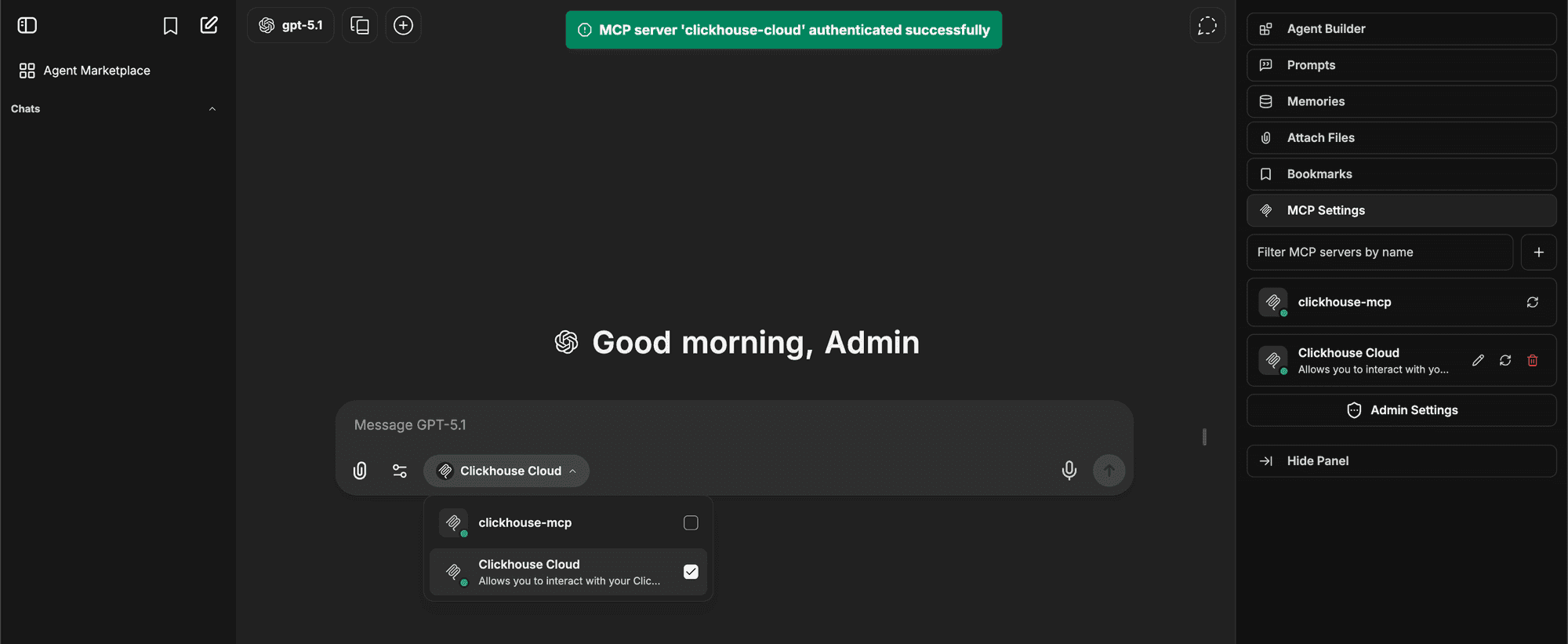Delete Clickhouse Cloud server trash icon

coord(1533,360)
